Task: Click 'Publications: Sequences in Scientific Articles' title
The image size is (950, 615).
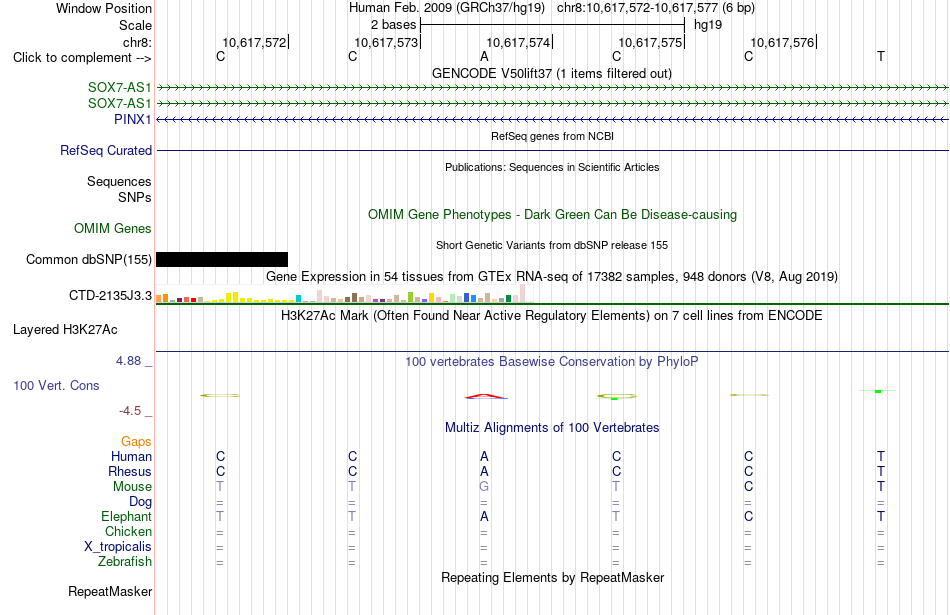Action: [552, 167]
